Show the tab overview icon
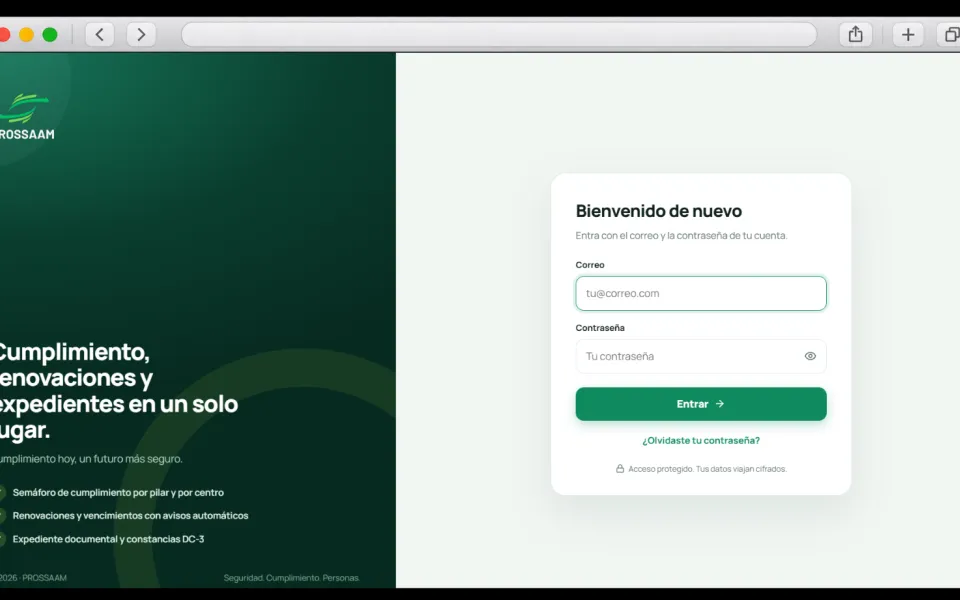Image resolution: width=960 pixels, height=600 pixels. pyautogui.click(x=950, y=34)
